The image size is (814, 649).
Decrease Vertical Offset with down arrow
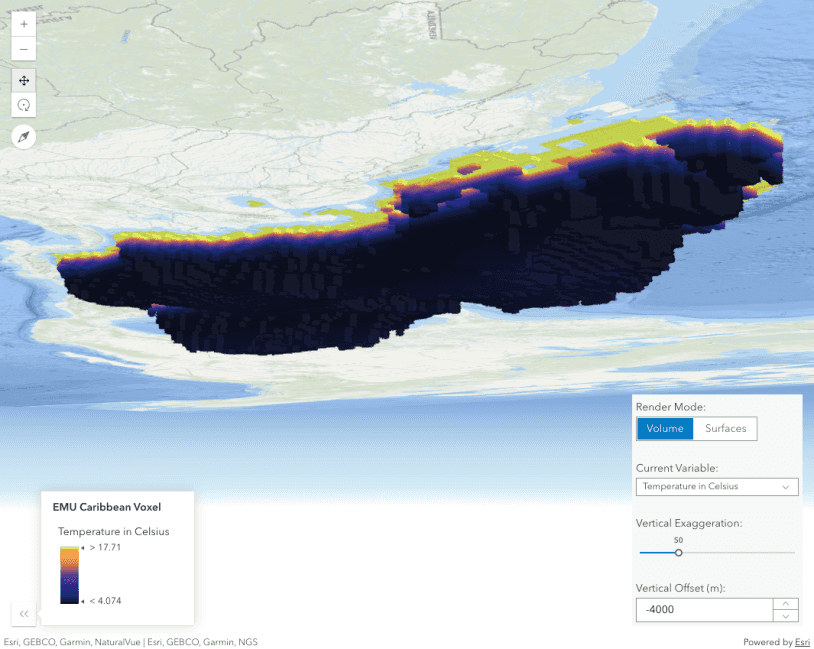[x=785, y=616]
